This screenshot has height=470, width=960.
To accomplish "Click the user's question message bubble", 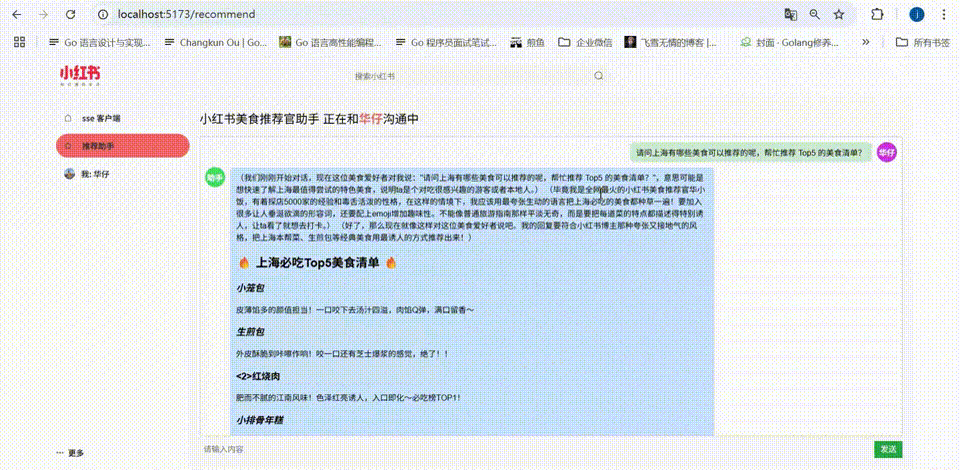I will tap(751, 153).
